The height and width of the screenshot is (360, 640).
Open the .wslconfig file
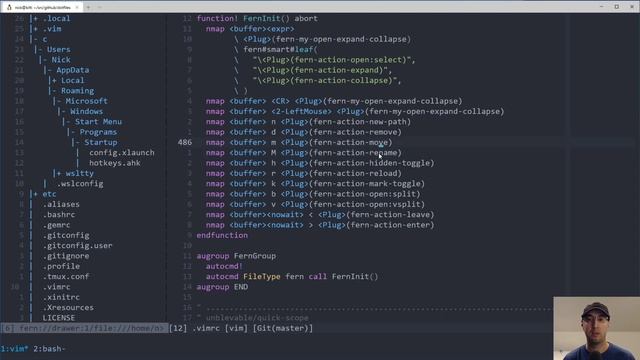click(80, 184)
